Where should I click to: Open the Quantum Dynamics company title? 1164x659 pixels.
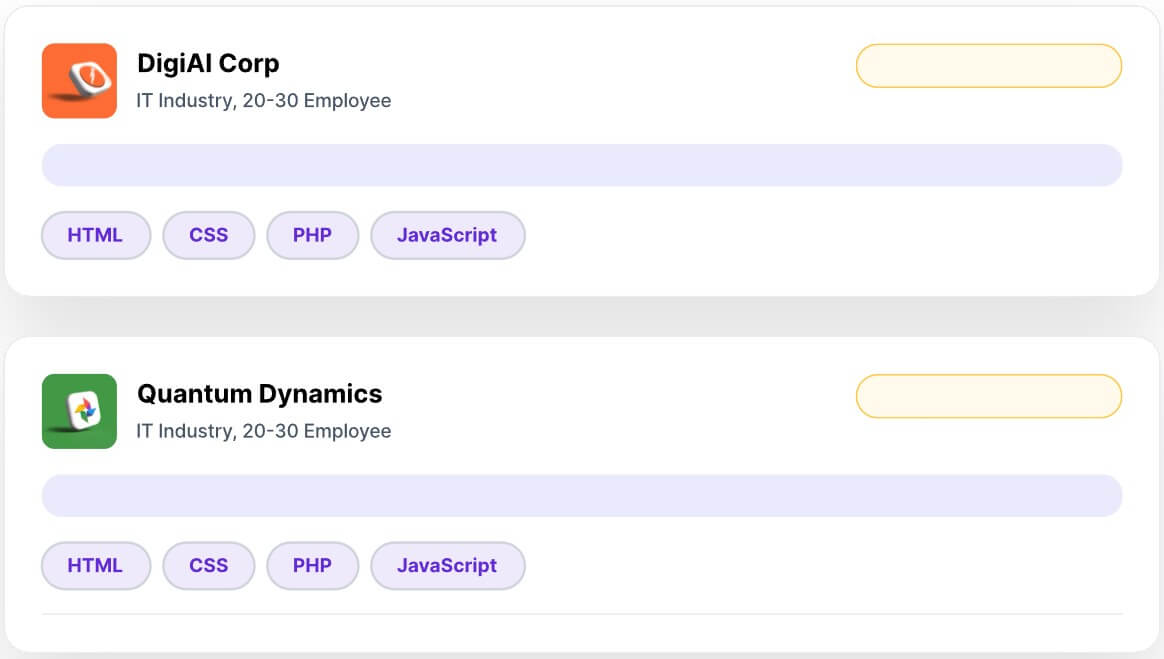260,393
